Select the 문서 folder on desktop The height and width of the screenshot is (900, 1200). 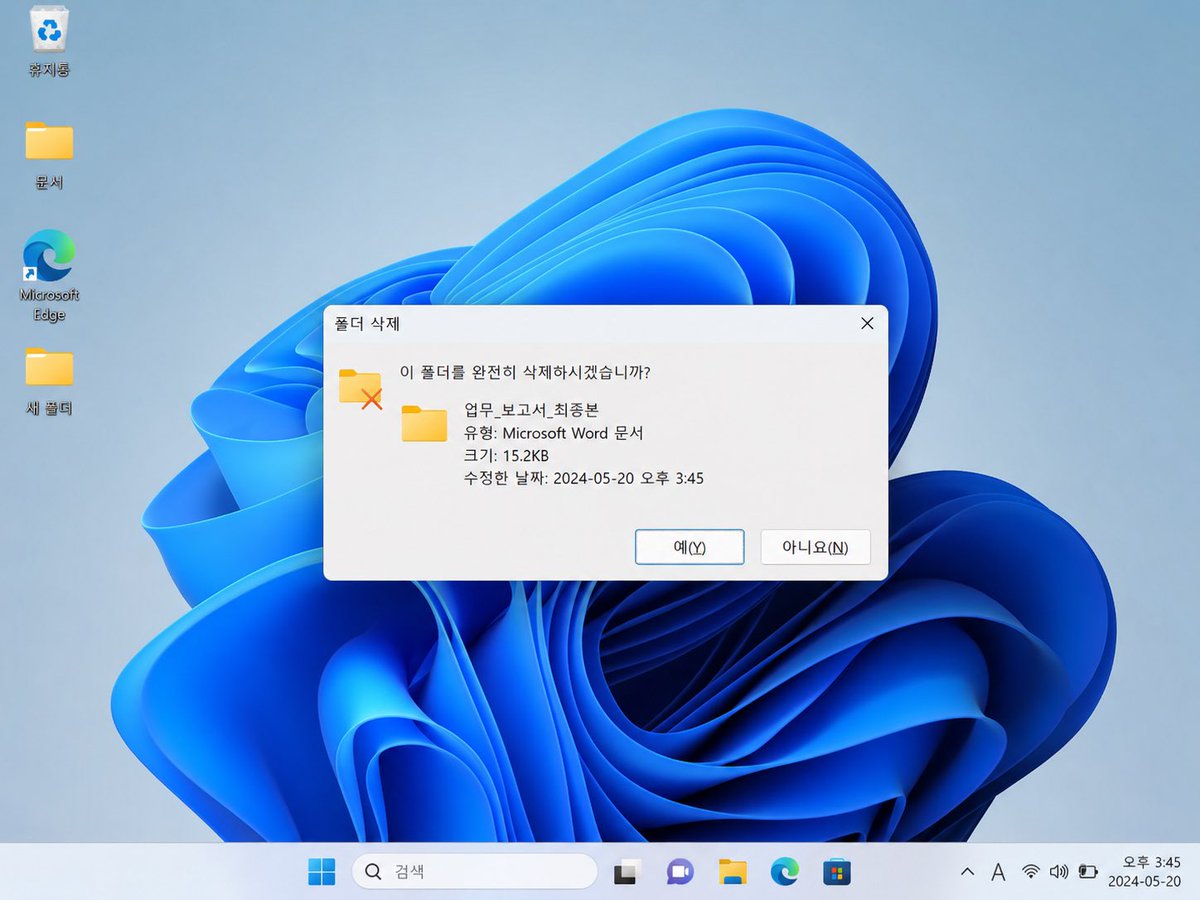point(49,155)
